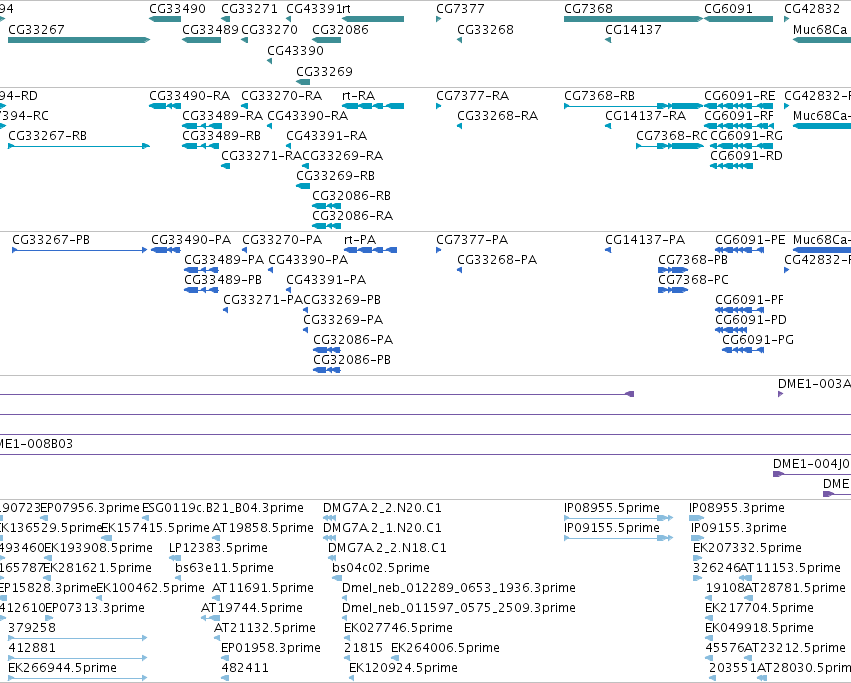The height and width of the screenshot is (683, 851).
Task: Click transcript CG7368-RB
Action: click(x=600, y=96)
